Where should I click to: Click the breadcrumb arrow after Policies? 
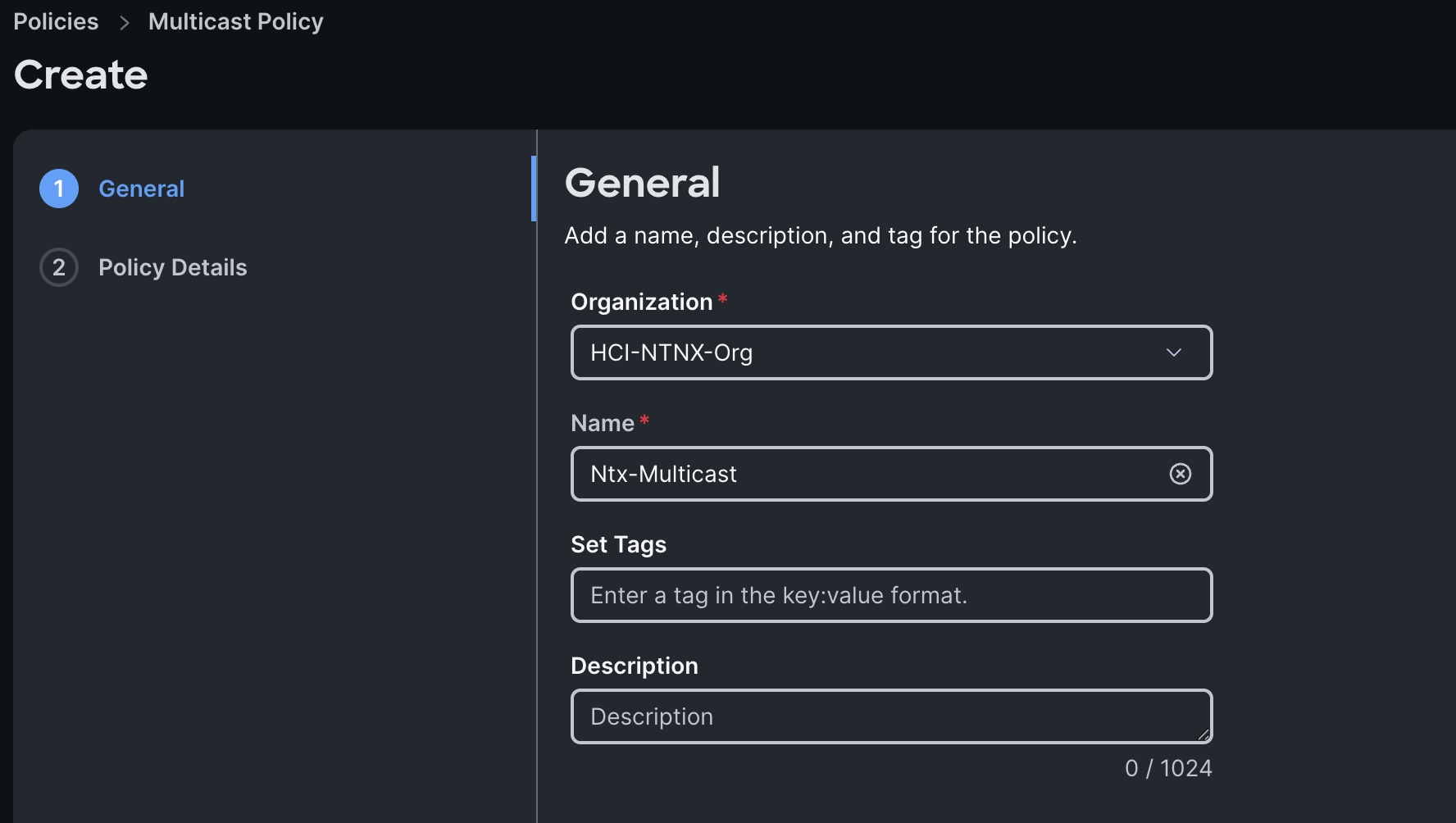123,22
